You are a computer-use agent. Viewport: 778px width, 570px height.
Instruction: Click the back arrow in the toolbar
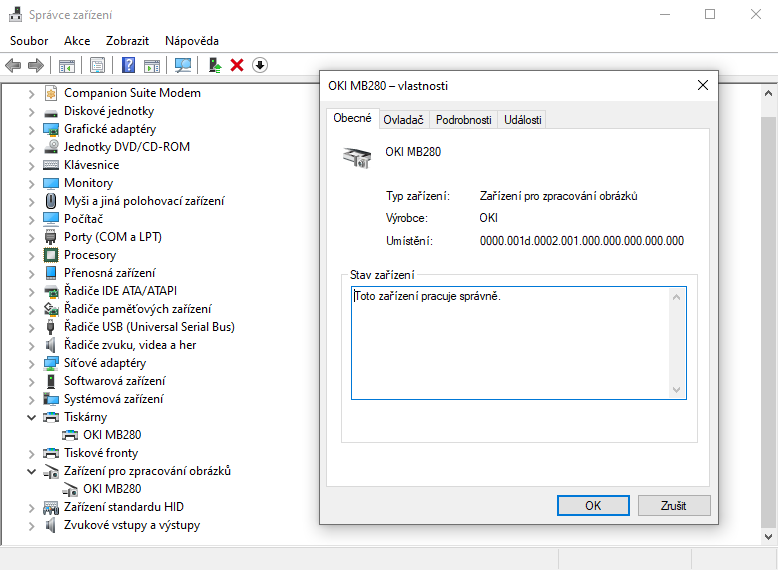point(13,65)
